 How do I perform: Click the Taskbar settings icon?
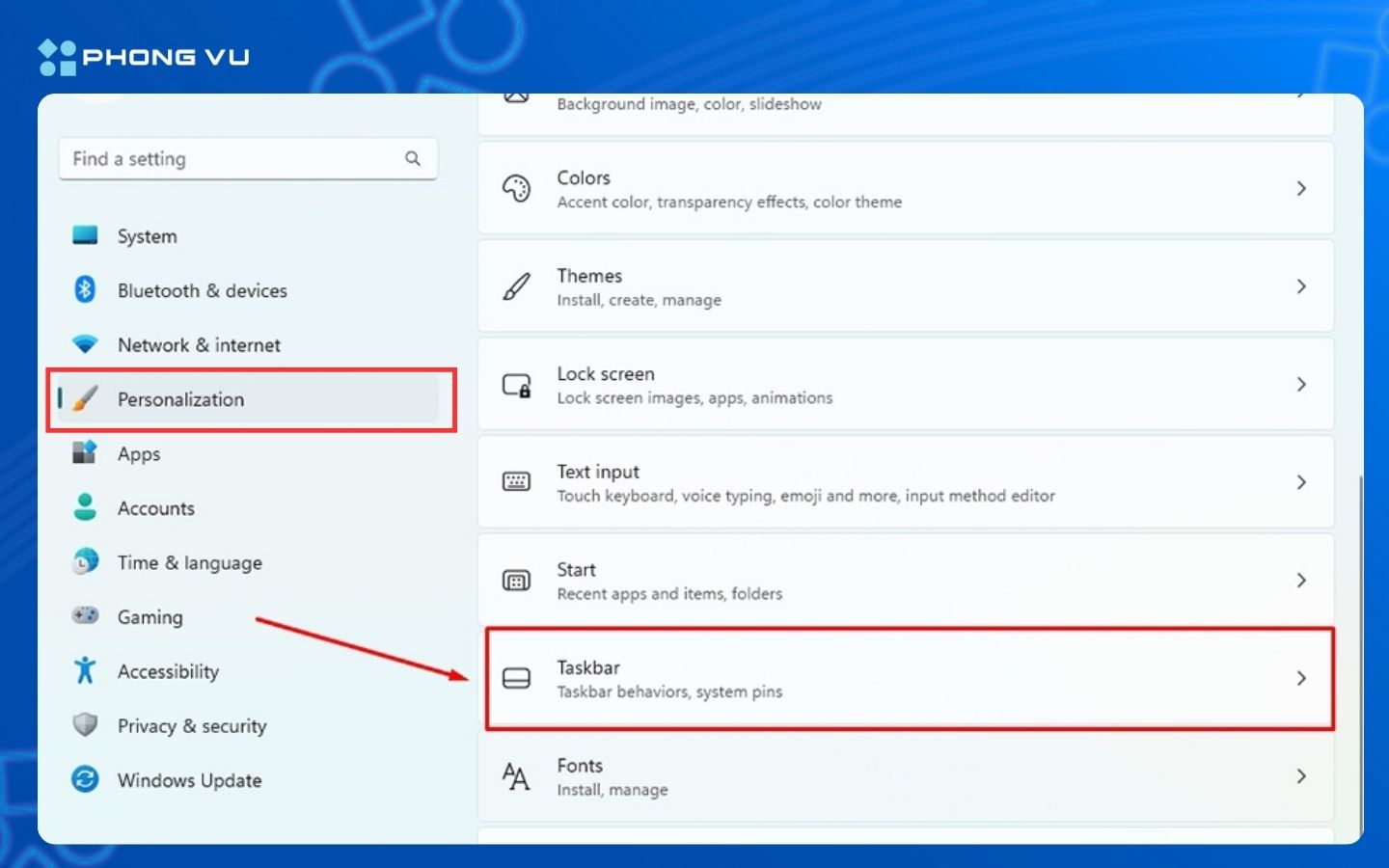(516, 678)
